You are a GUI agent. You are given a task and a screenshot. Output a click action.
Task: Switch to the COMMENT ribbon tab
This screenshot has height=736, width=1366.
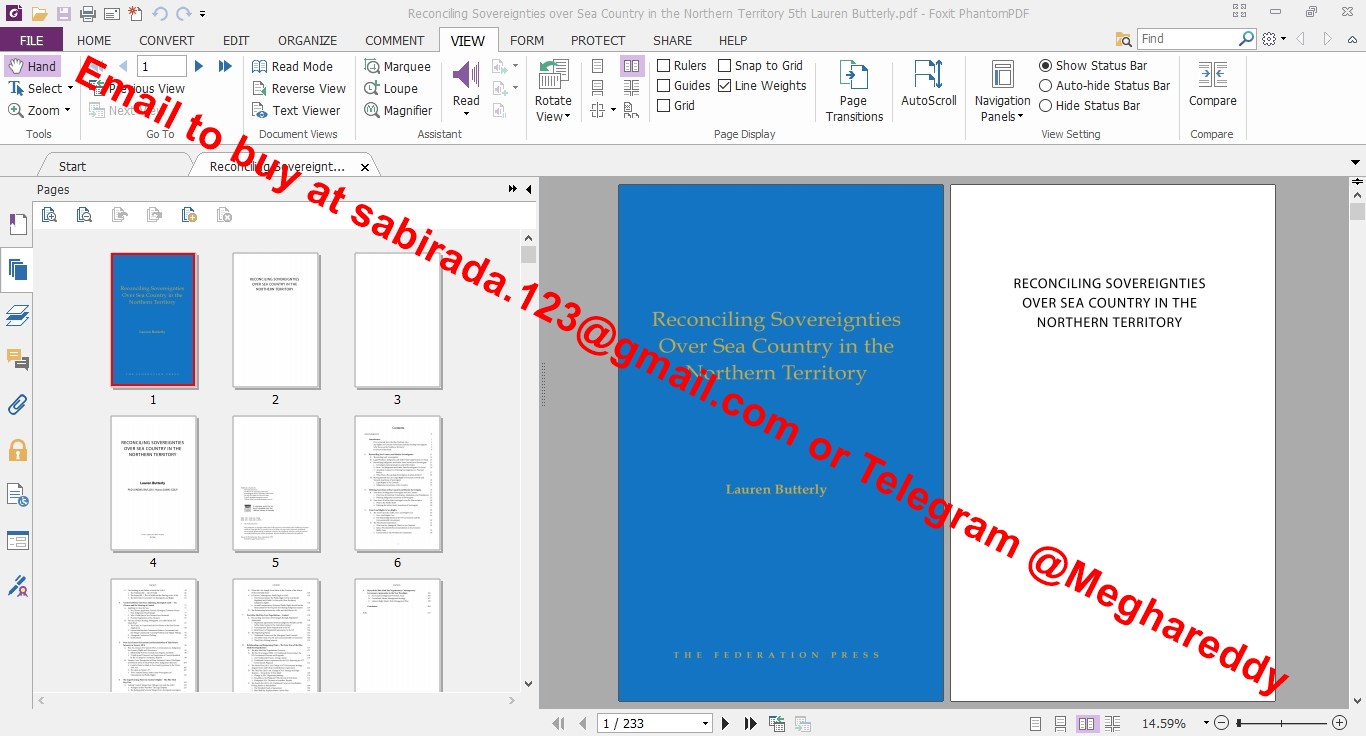coord(394,40)
